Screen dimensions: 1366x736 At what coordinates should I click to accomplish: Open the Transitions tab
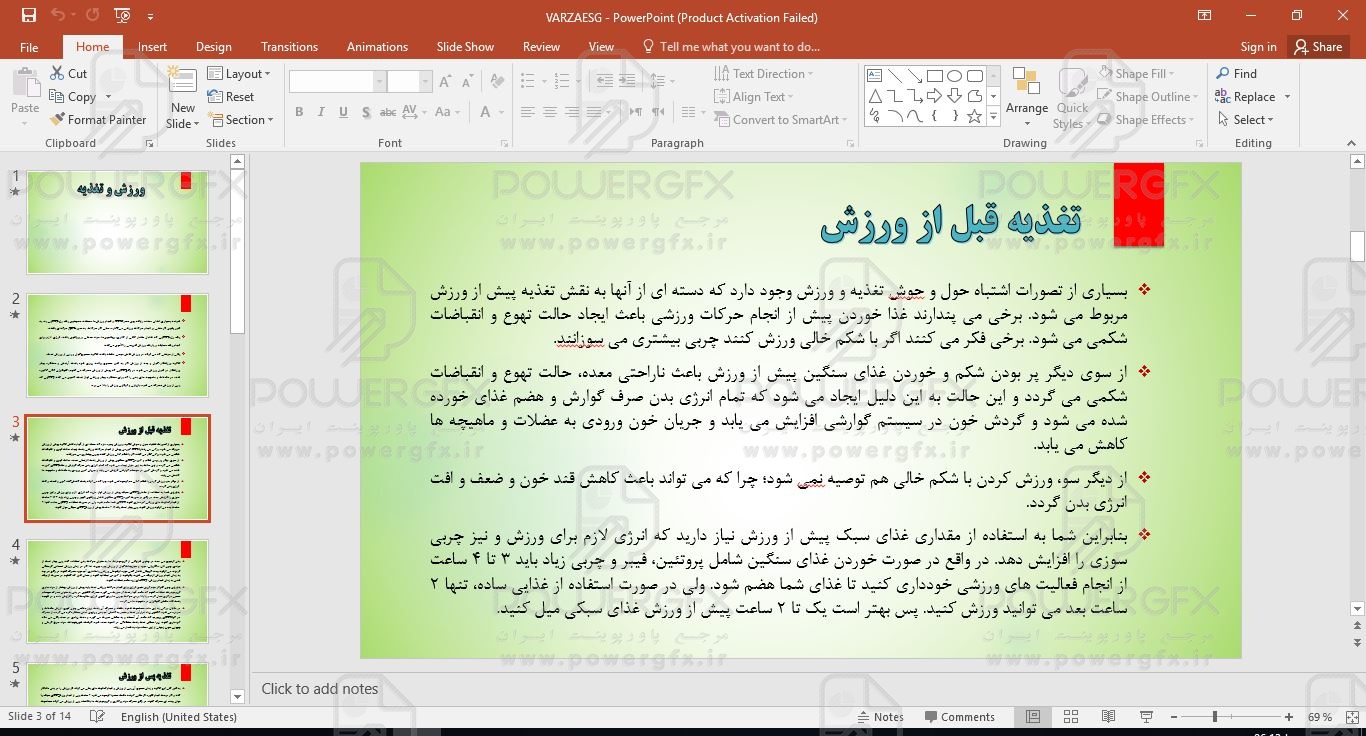[x=289, y=47]
